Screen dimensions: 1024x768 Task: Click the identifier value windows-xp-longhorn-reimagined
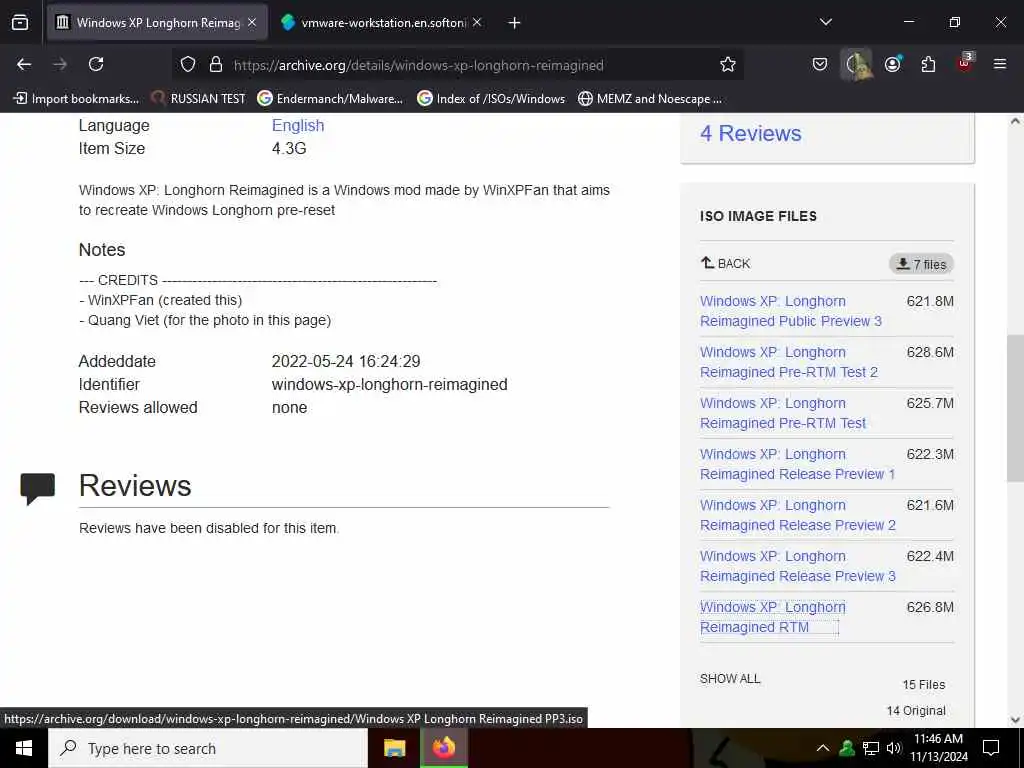389,384
